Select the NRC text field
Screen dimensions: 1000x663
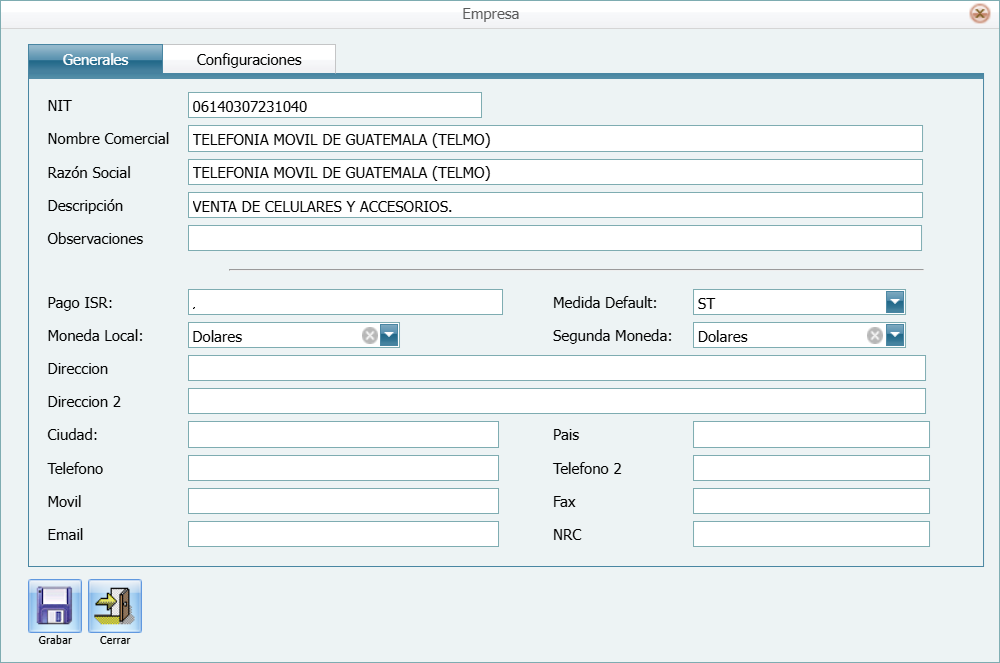pos(811,534)
